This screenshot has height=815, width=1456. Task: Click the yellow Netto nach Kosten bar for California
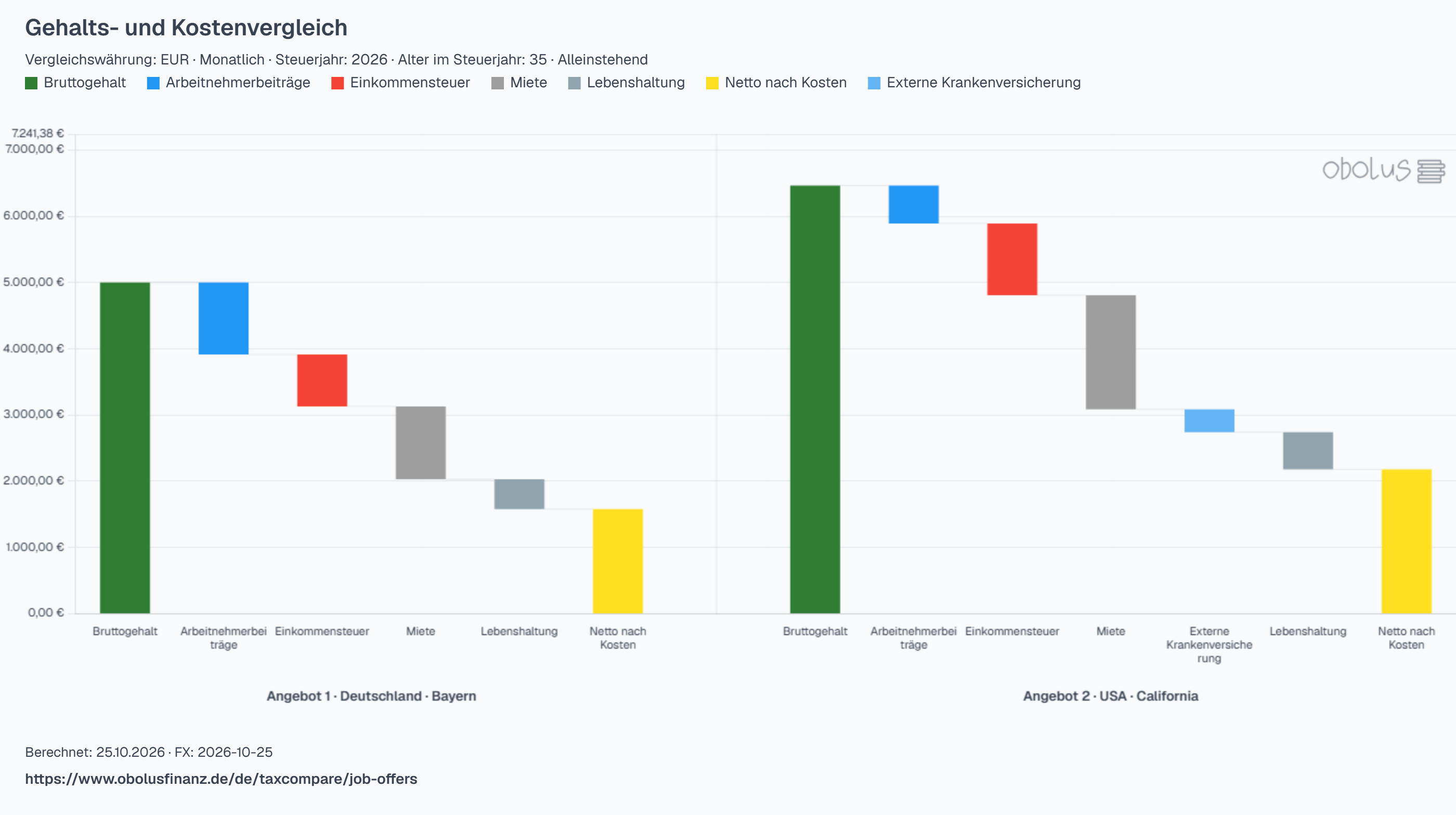click(1407, 541)
